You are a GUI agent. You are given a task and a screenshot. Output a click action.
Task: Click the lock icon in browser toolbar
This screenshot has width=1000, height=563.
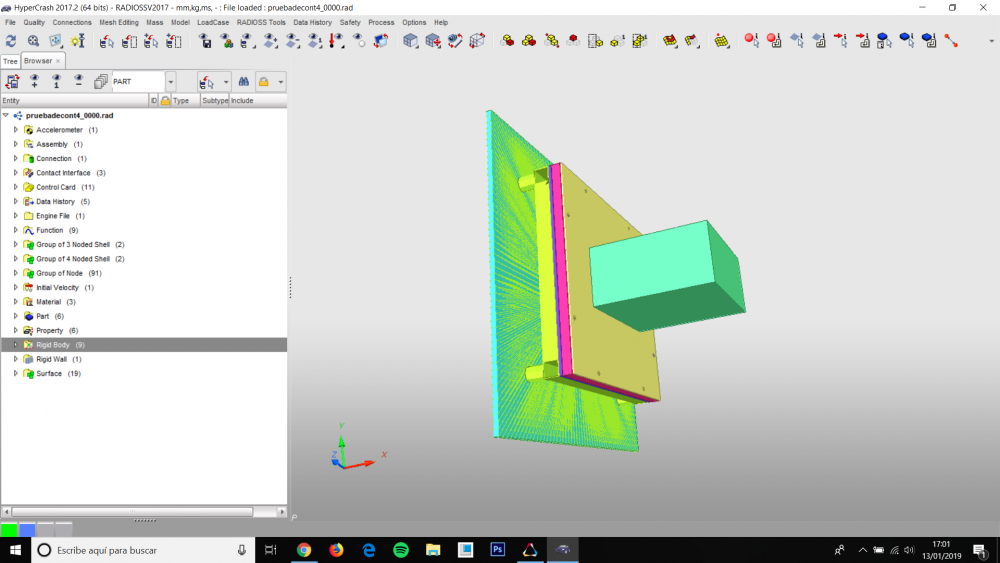263,82
